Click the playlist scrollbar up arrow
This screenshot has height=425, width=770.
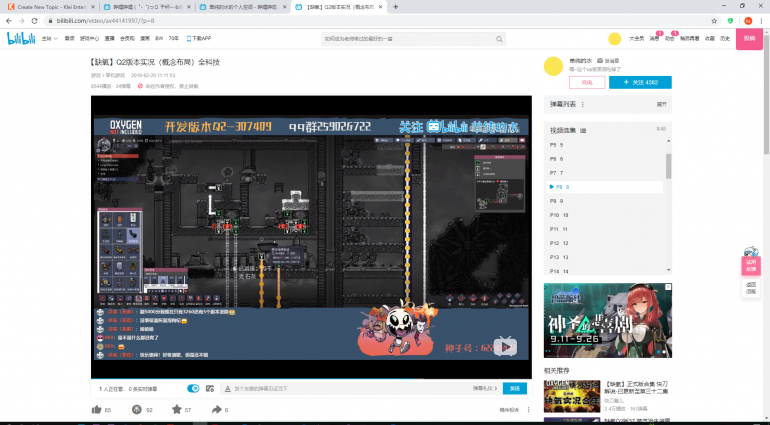tap(668, 142)
